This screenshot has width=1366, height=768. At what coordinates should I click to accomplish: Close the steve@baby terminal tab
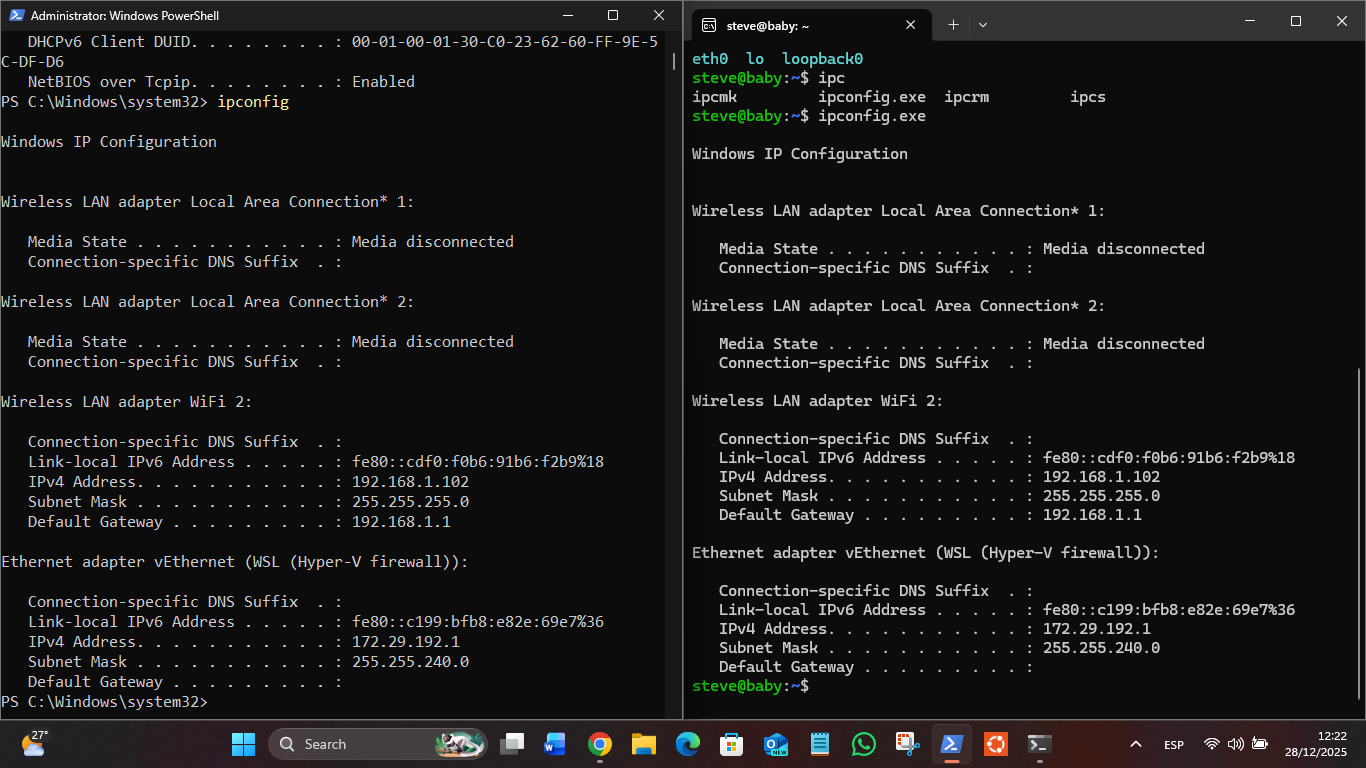(x=912, y=25)
